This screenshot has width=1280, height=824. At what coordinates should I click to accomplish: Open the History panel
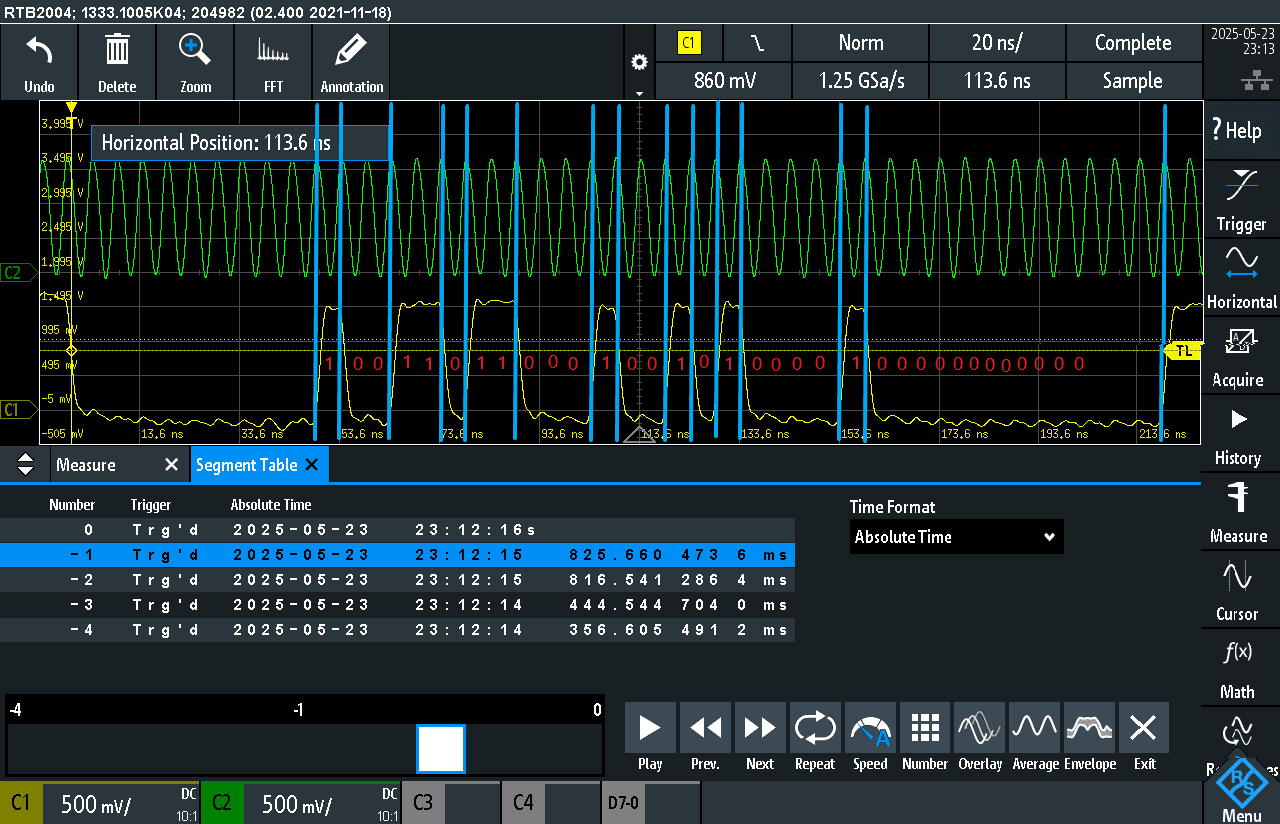[x=1240, y=433]
